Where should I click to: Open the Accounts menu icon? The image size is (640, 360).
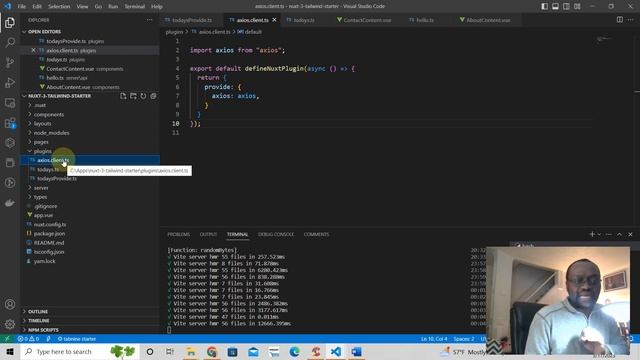pos(10,304)
